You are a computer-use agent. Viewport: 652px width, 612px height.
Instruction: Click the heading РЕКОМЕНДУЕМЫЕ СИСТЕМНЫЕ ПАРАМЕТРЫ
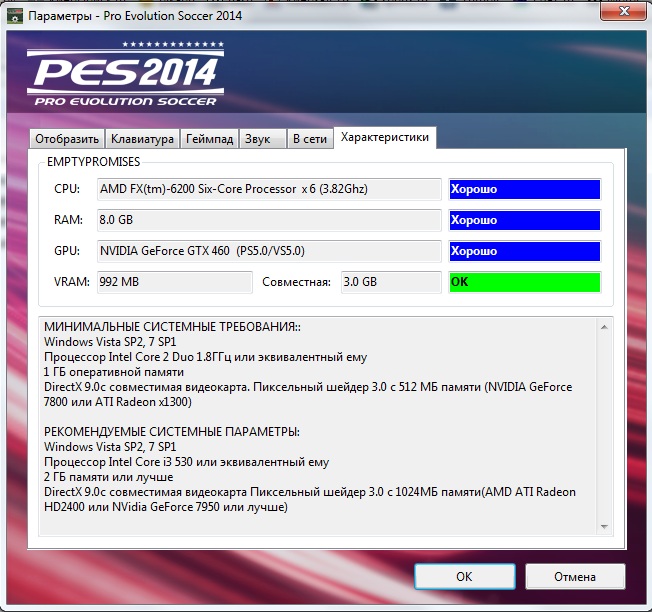(172, 432)
